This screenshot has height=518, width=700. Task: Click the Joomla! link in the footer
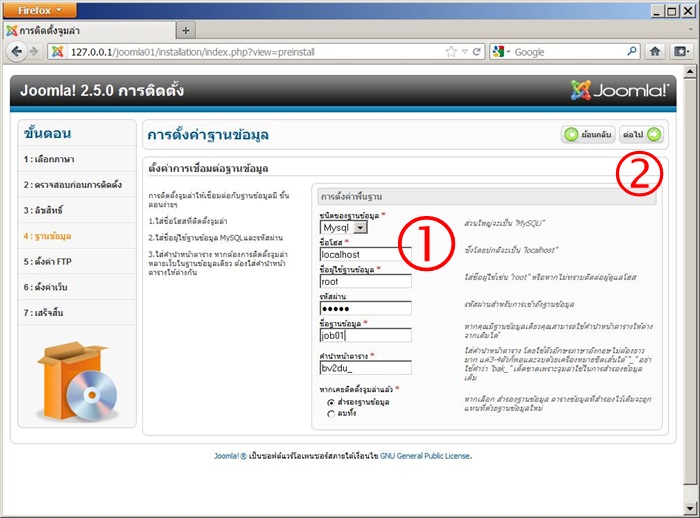230,456
